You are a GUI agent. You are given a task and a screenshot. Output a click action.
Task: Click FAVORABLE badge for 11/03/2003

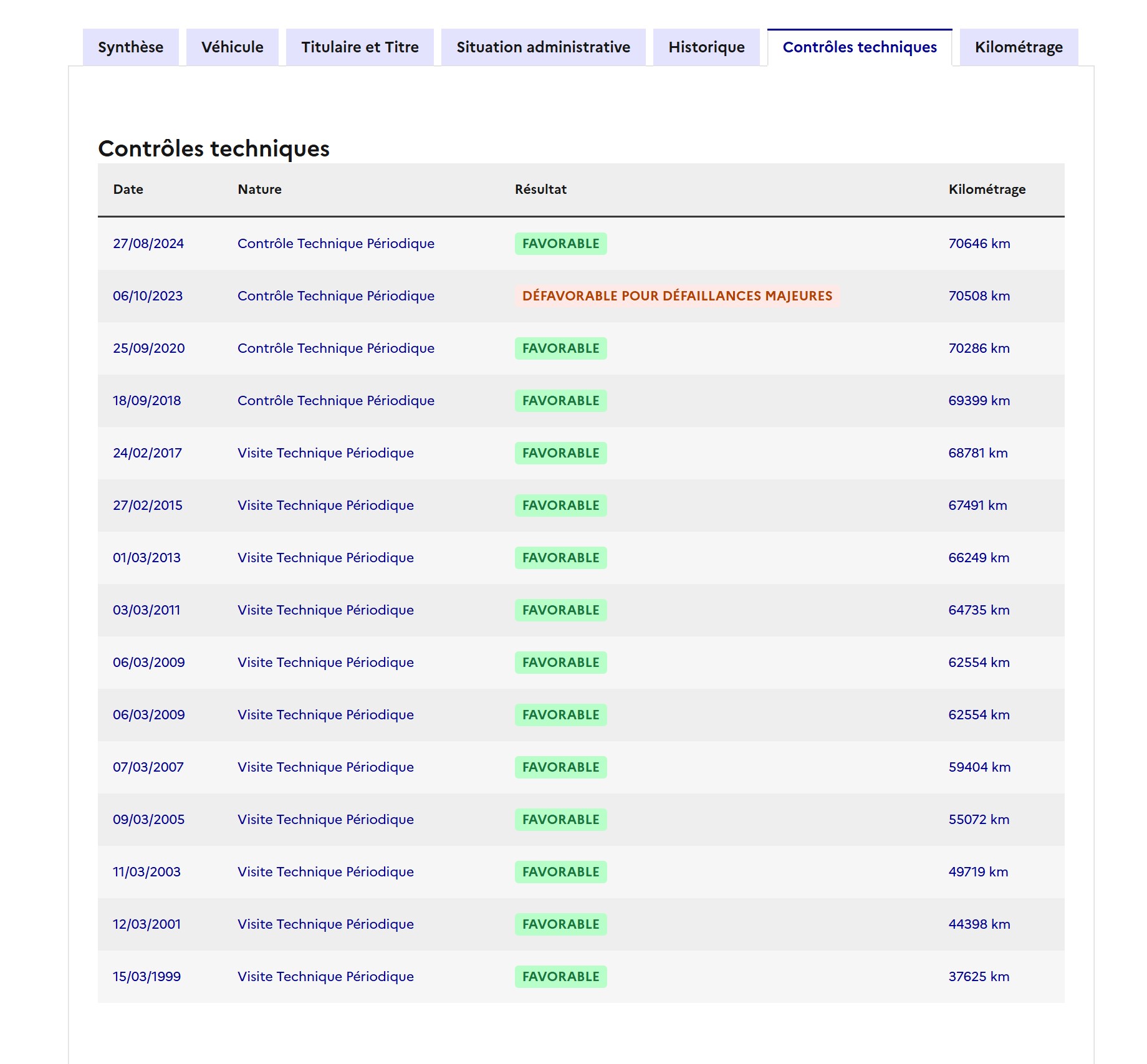560,872
